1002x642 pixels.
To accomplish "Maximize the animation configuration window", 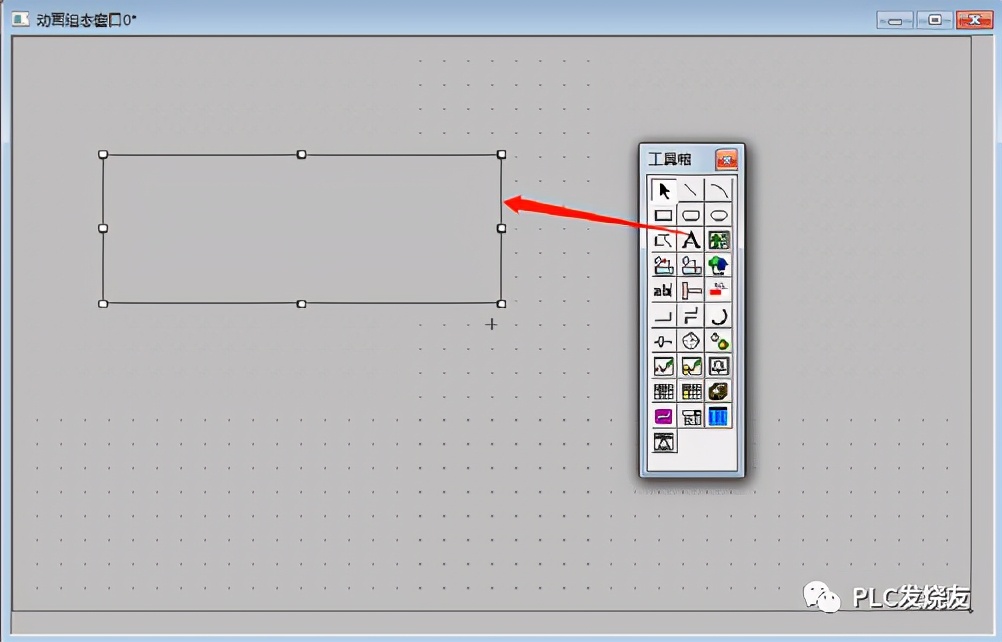I will point(934,20).
